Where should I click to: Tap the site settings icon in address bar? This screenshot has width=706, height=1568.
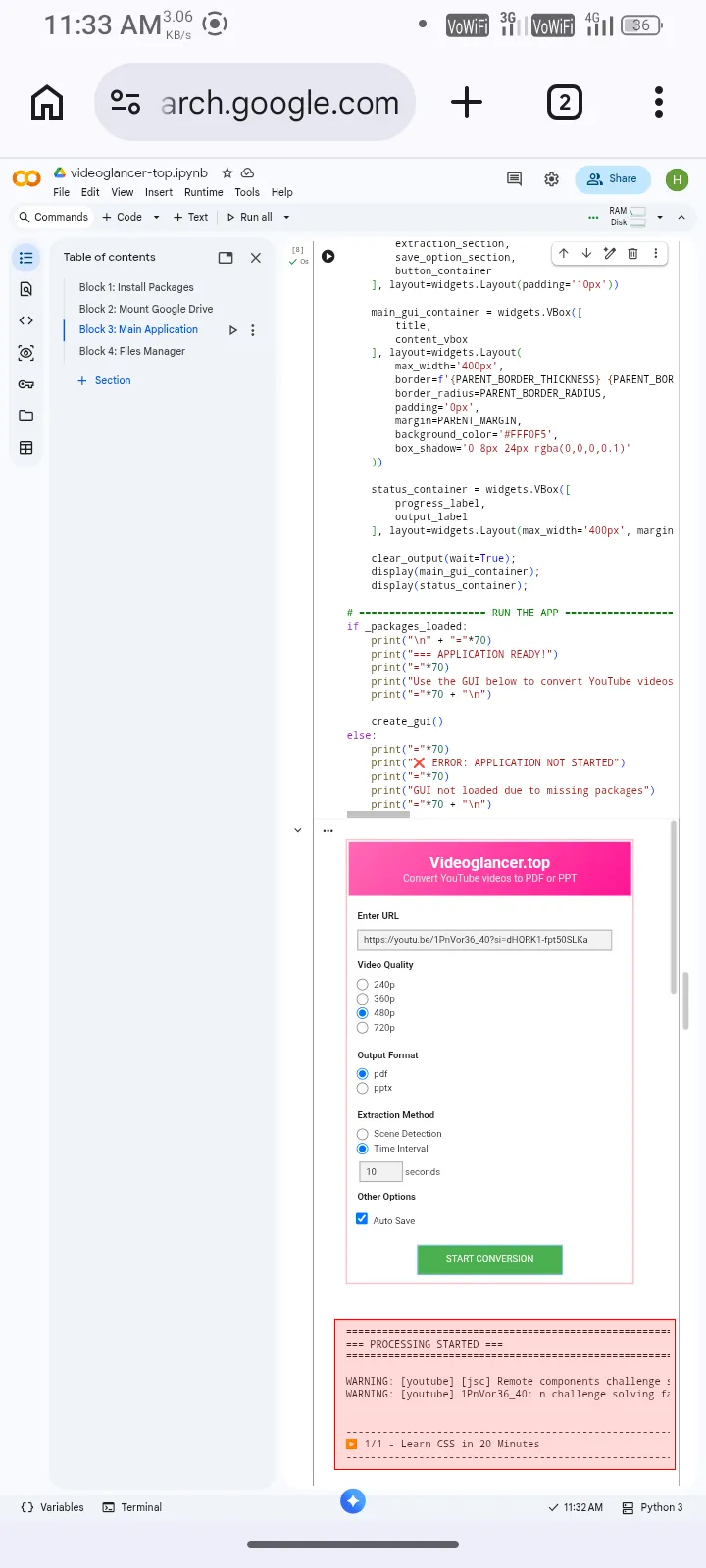click(x=126, y=102)
